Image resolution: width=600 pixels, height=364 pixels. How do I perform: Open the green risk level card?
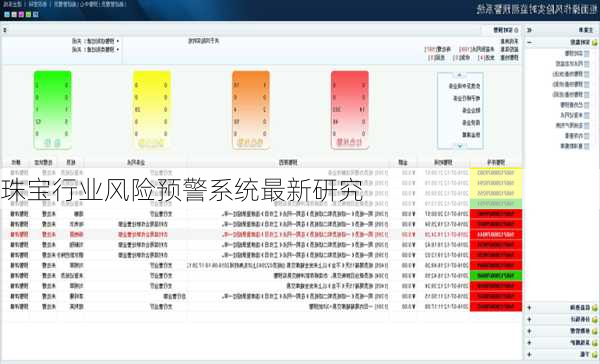coord(52,110)
